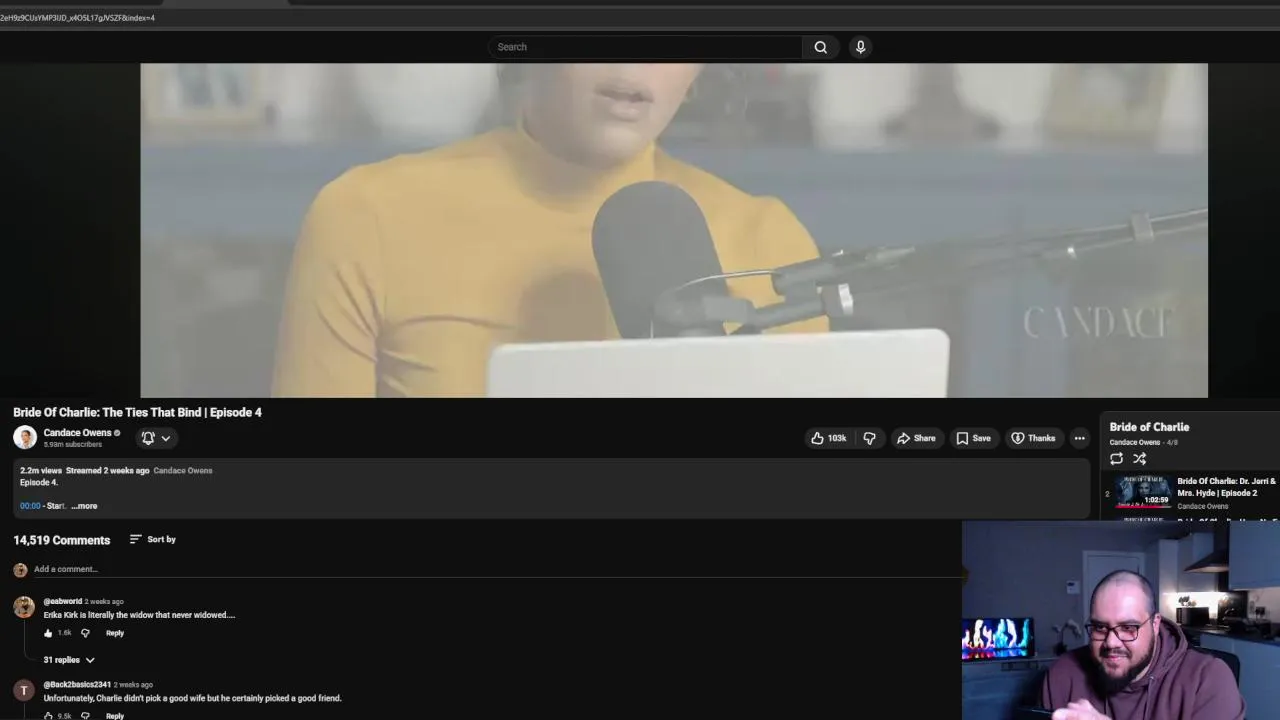Reply to @eabworld's comment
Image resolution: width=1280 pixels, height=720 pixels.
pyautogui.click(x=115, y=633)
